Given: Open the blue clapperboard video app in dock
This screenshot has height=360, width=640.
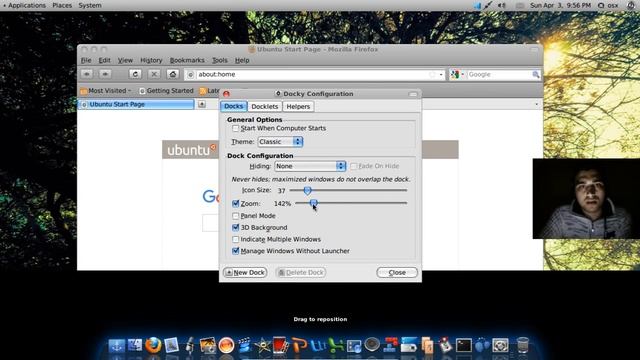Looking at the screenshot, I should [244, 345].
